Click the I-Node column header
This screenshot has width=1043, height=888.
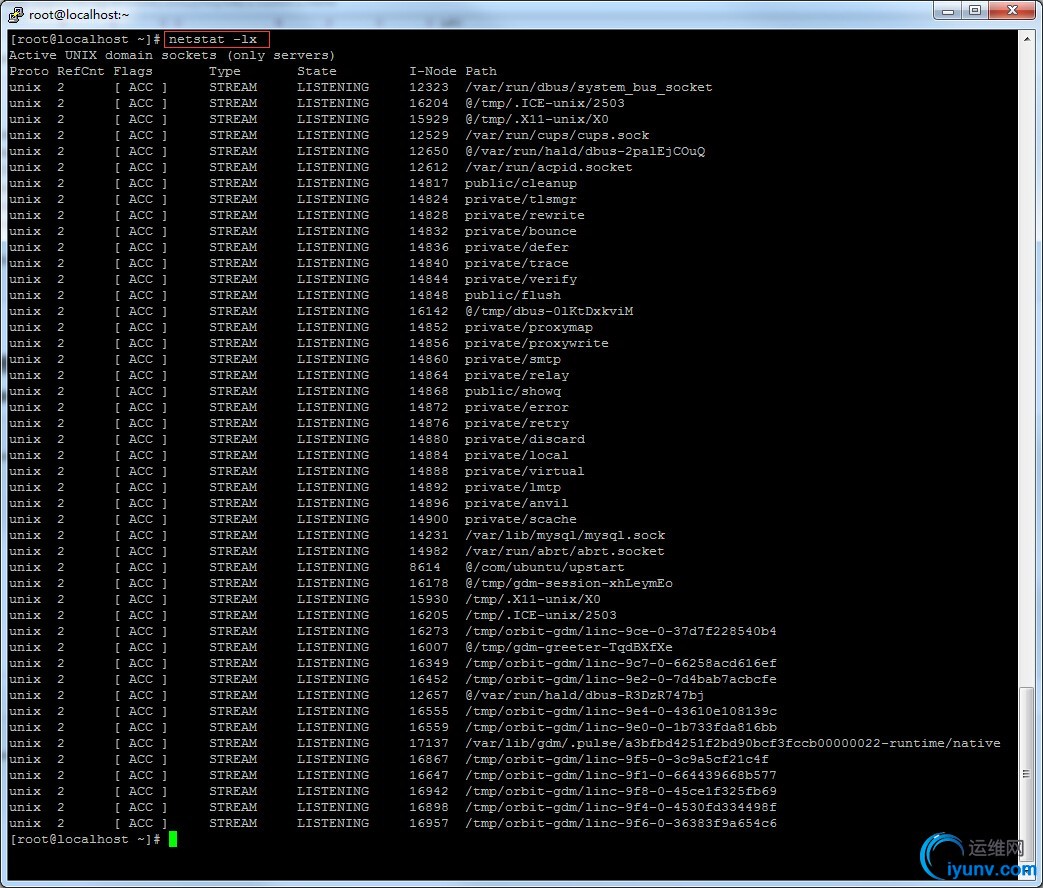click(x=433, y=71)
